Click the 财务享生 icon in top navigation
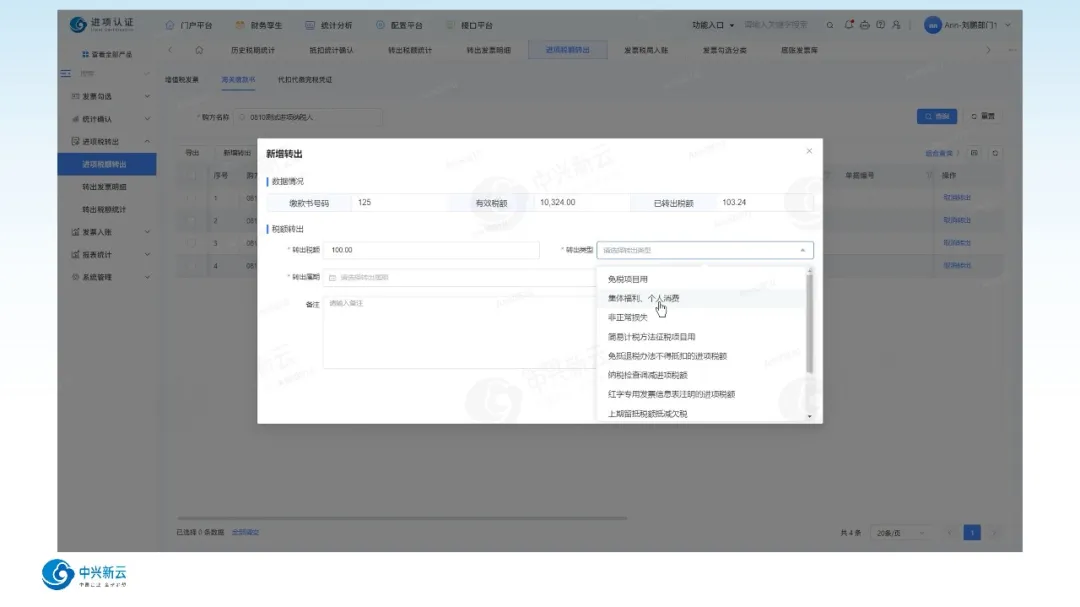This screenshot has height=607, width=1080. click(240, 25)
